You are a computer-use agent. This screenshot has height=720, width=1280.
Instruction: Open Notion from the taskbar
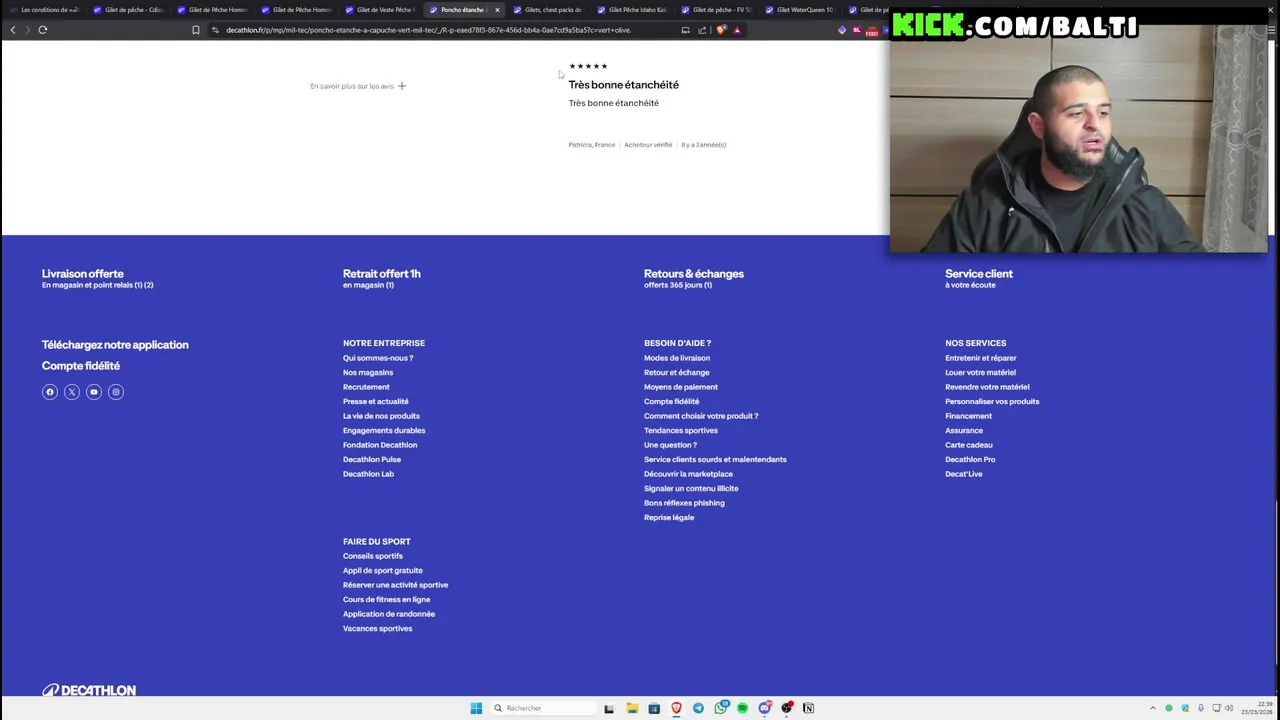point(809,708)
